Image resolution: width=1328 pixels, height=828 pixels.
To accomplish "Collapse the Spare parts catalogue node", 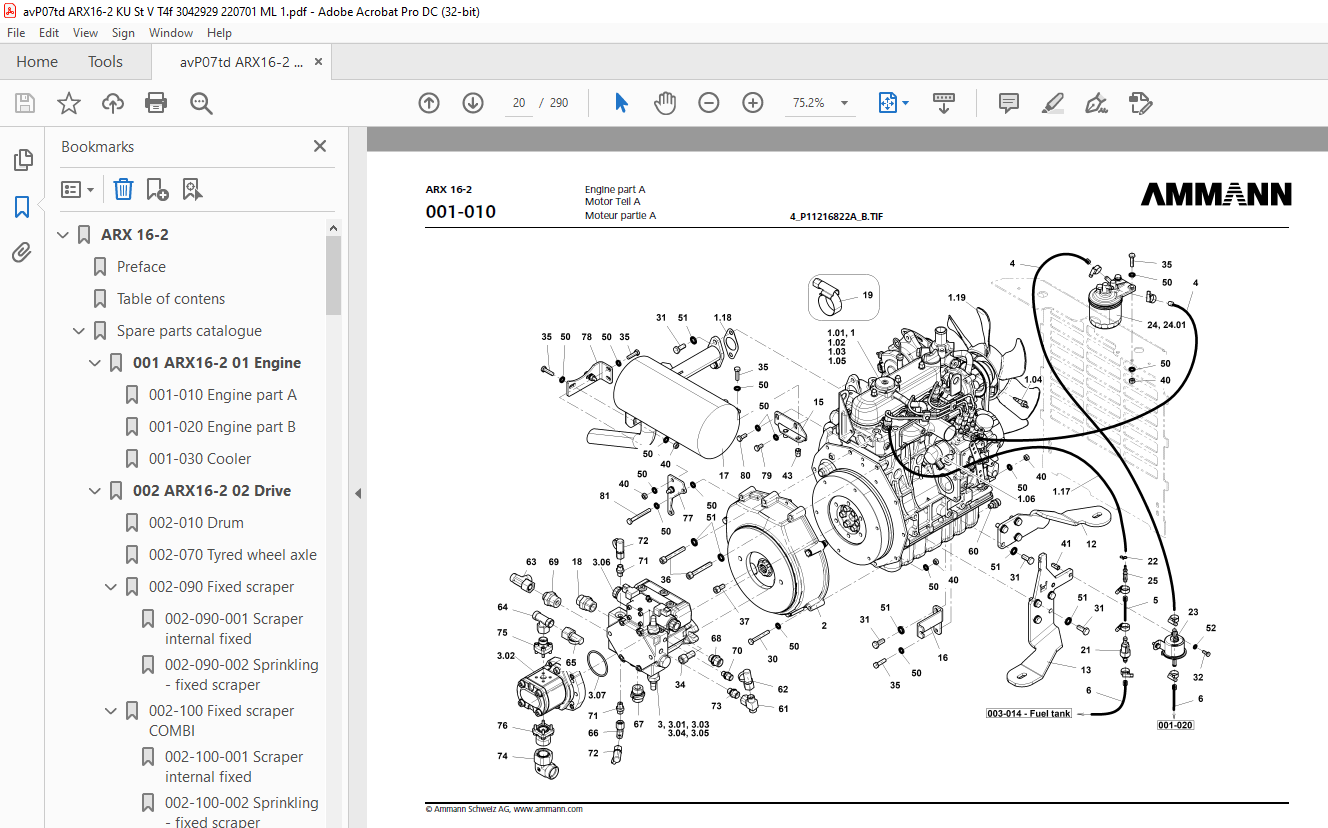I will [80, 331].
